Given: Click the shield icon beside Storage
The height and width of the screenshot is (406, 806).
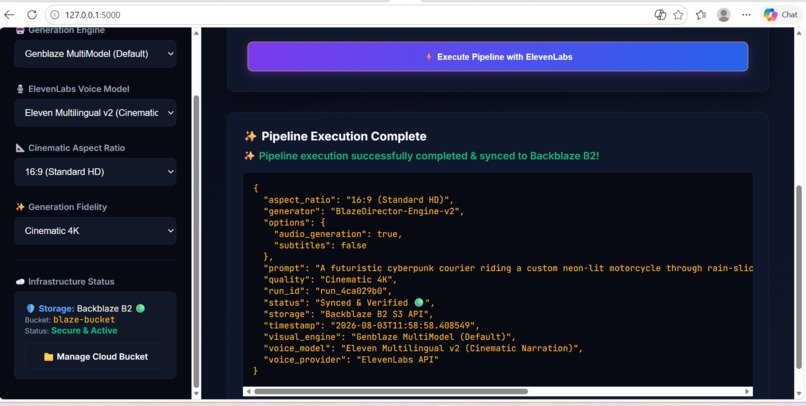Looking at the screenshot, I should click(x=30, y=308).
